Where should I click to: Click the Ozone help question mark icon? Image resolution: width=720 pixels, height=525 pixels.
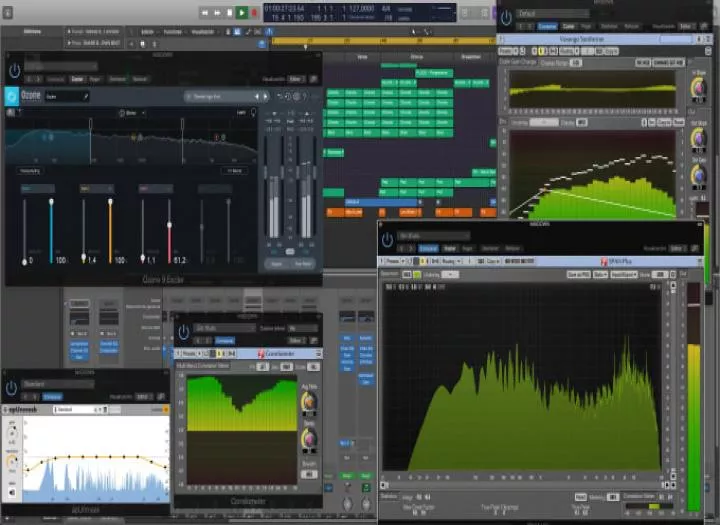point(305,96)
